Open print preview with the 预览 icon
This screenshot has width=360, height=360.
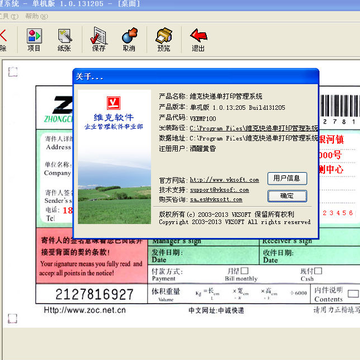coord(164,40)
